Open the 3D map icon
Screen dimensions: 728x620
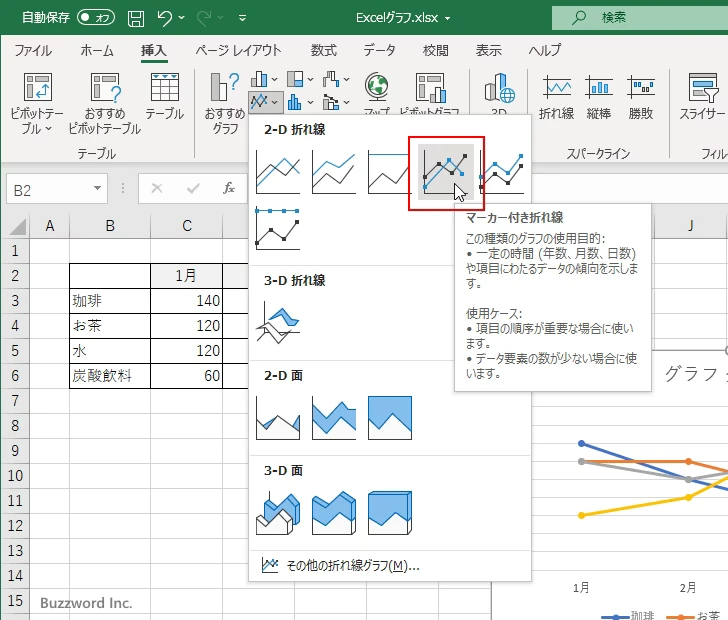(499, 87)
